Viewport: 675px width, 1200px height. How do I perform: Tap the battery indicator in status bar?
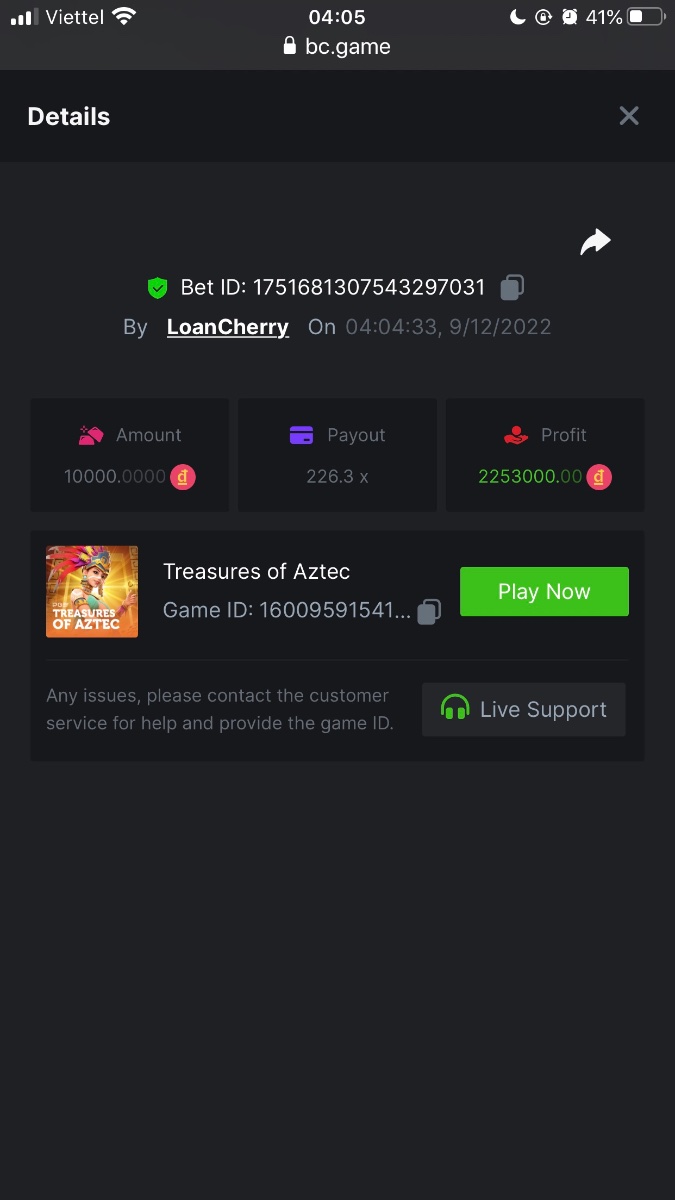point(646,17)
